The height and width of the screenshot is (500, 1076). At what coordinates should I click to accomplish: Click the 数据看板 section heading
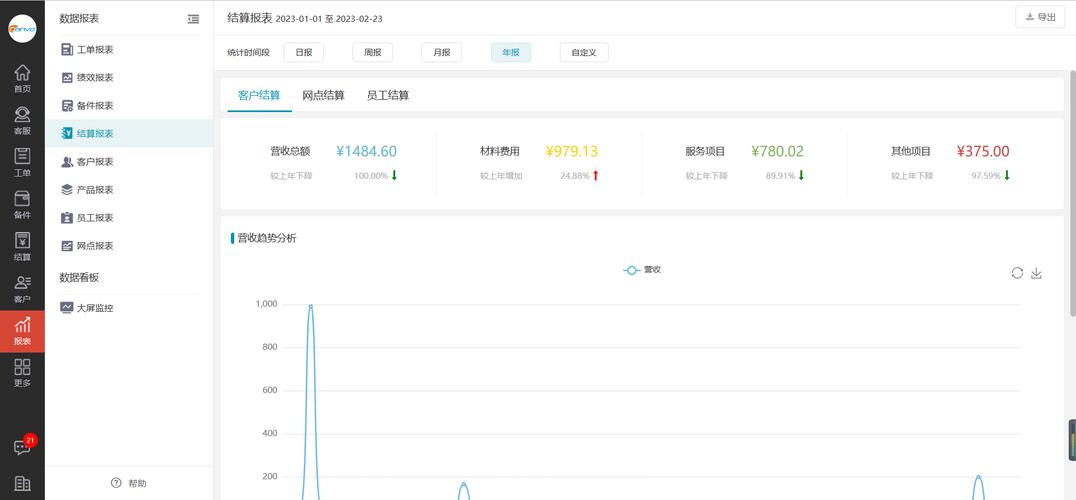coord(79,277)
